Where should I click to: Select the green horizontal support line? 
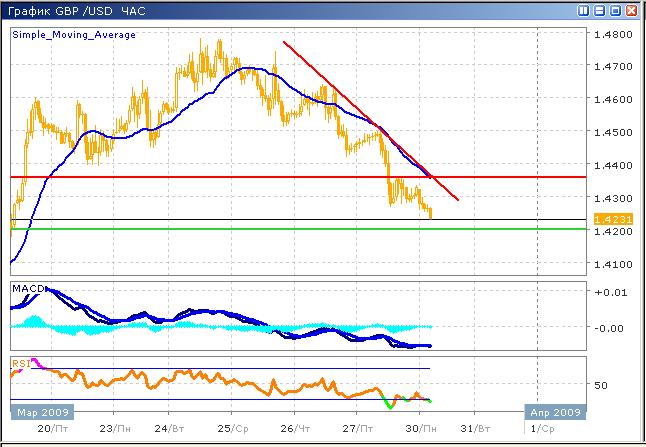(x=200, y=229)
